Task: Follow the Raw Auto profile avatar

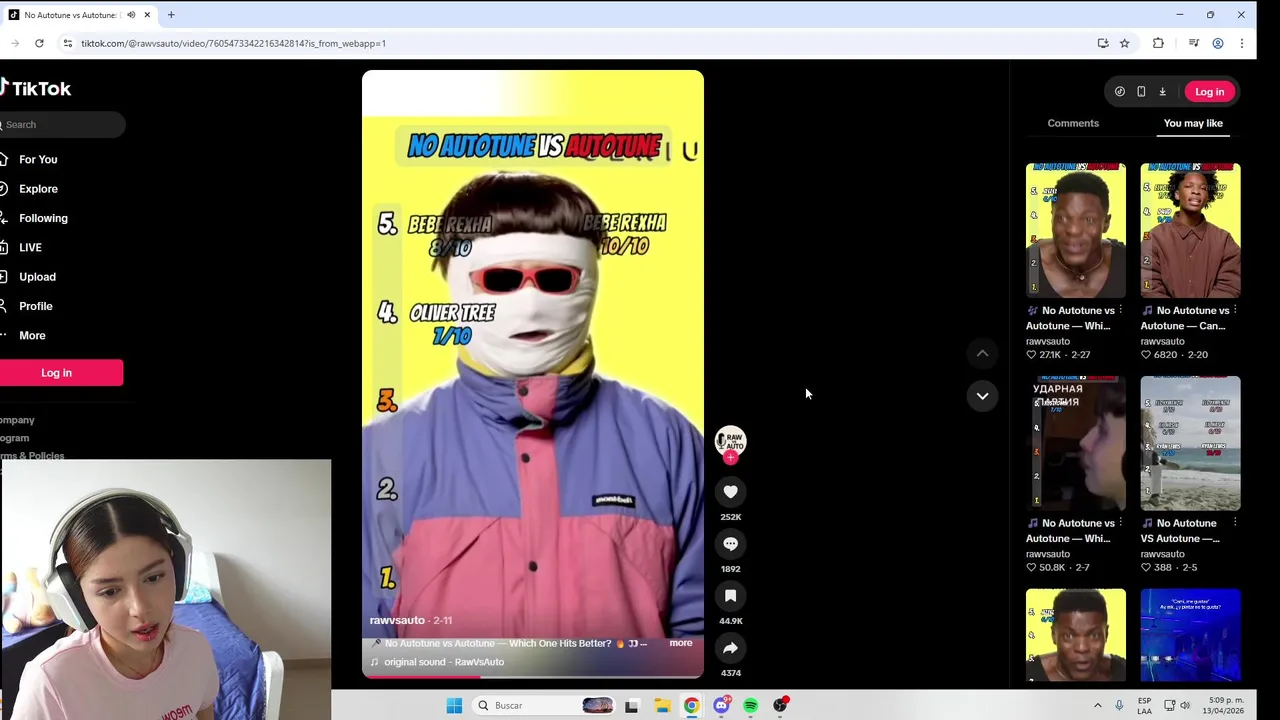Action: [x=730, y=441]
